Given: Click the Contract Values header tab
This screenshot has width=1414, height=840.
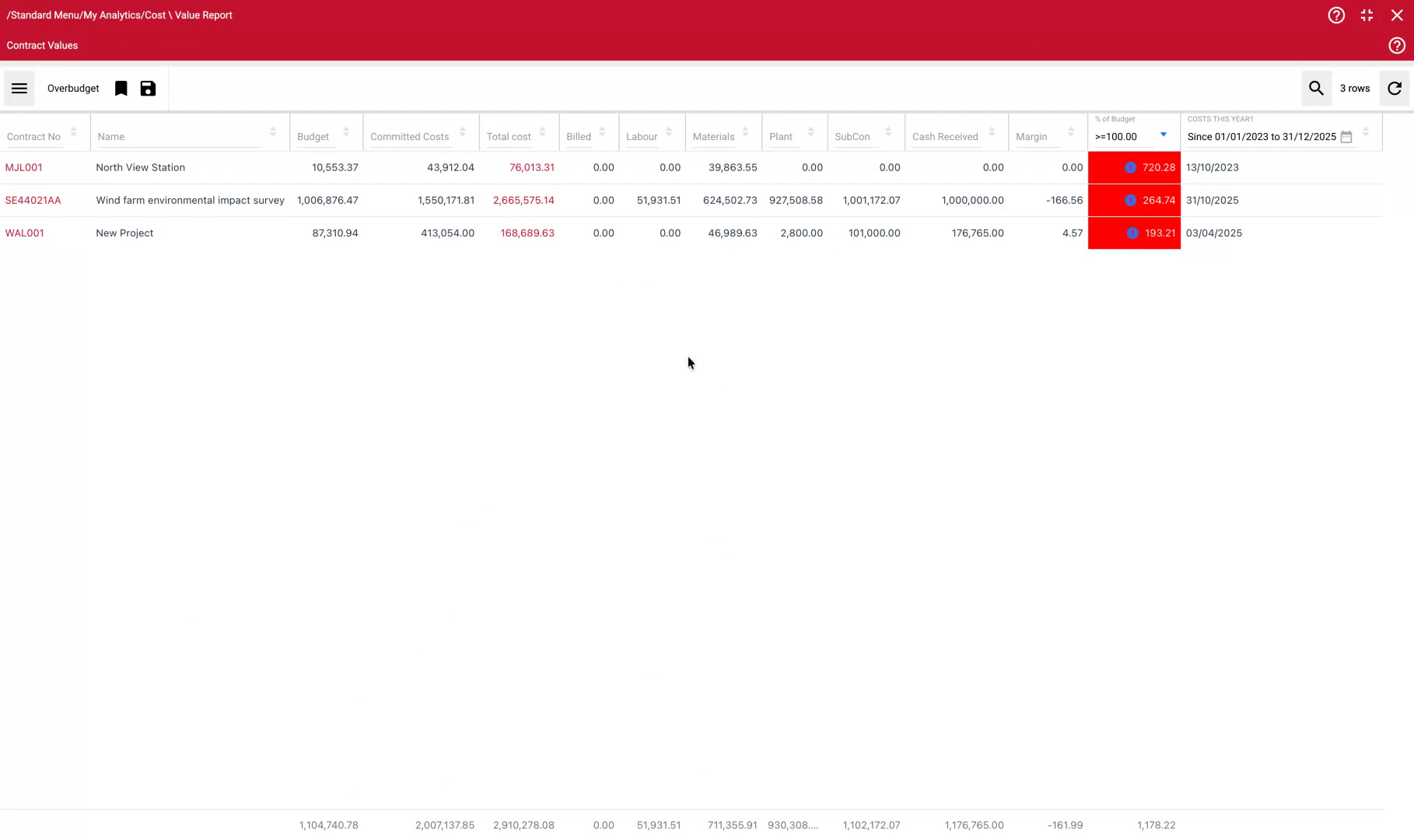Looking at the screenshot, I should pyautogui.click(x=42, y=45).
